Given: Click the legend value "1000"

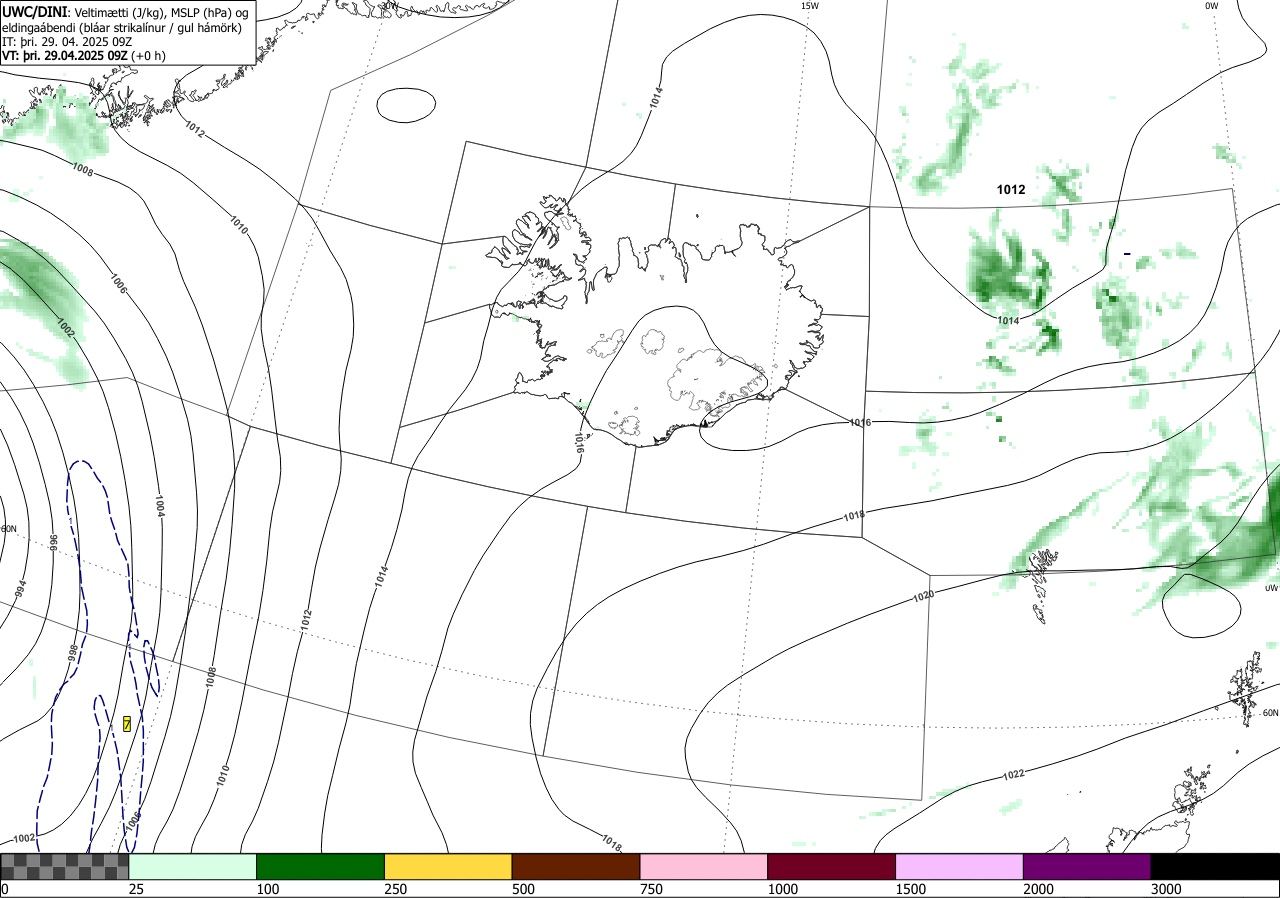Looking at the screenshot, I should [782, 889].
